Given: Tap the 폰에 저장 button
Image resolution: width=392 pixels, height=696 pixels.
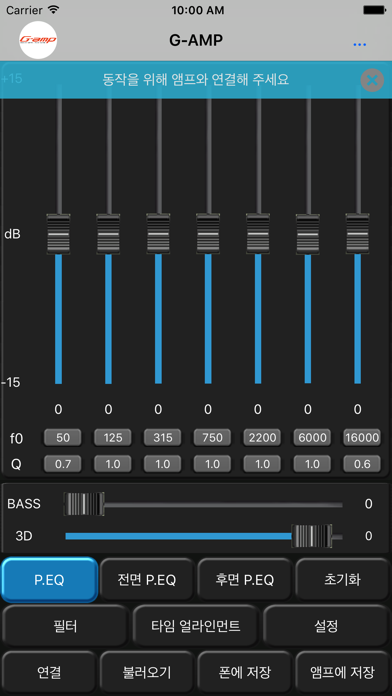Looking at the screenshot, I should [x=245, y=672].
